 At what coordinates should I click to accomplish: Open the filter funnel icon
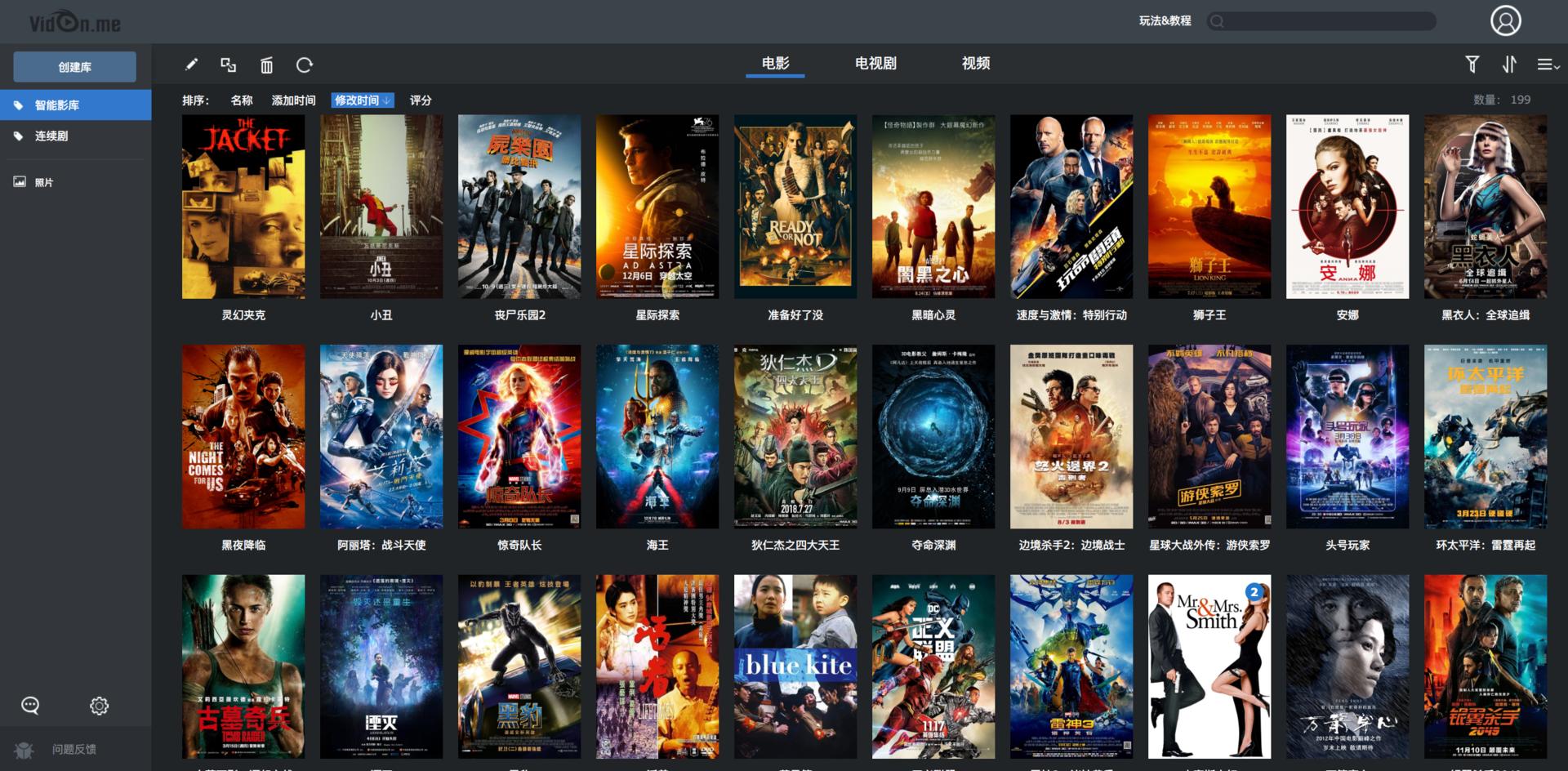coord(1472,64)
